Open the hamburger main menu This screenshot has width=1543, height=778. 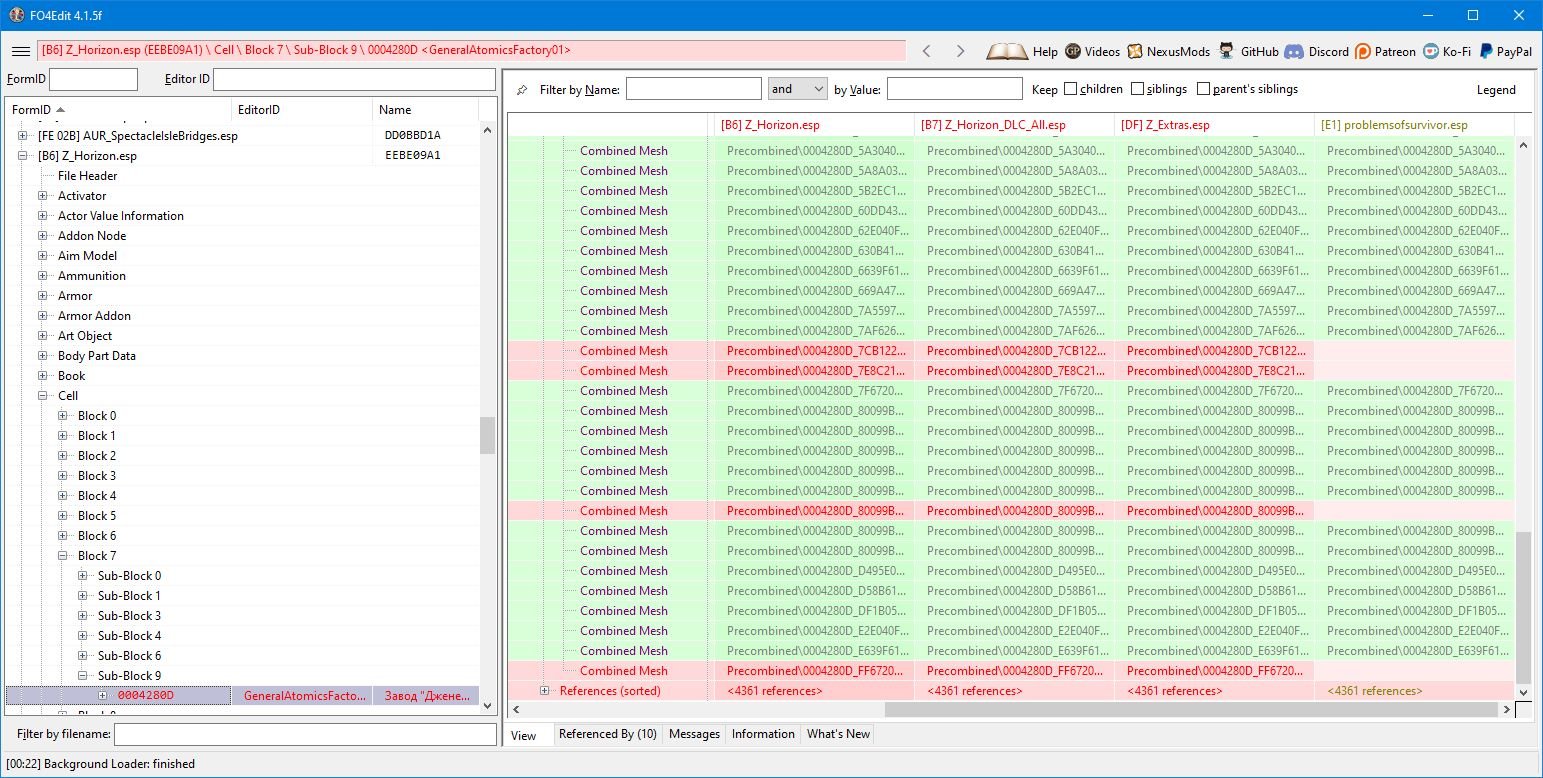click(20, 51)
